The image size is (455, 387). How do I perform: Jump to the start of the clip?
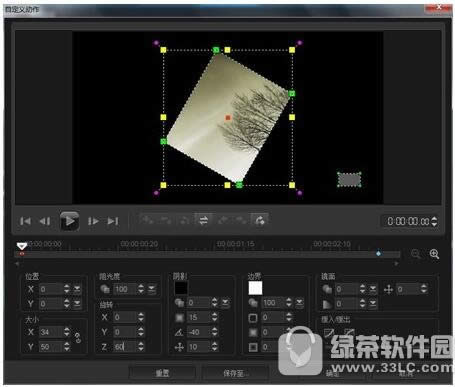tap(25, 221)
